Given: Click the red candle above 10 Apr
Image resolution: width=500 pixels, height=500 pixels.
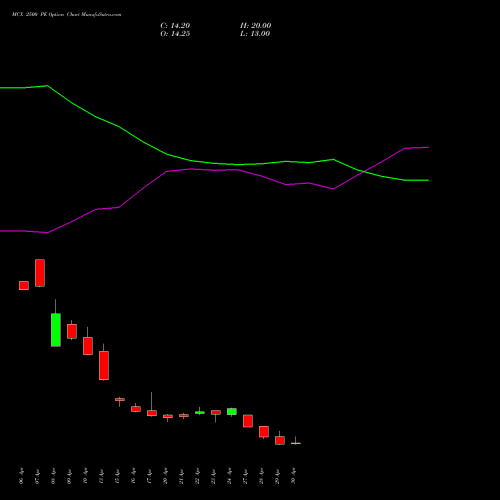Looking at the screenshot, I should tap(88, 346).
